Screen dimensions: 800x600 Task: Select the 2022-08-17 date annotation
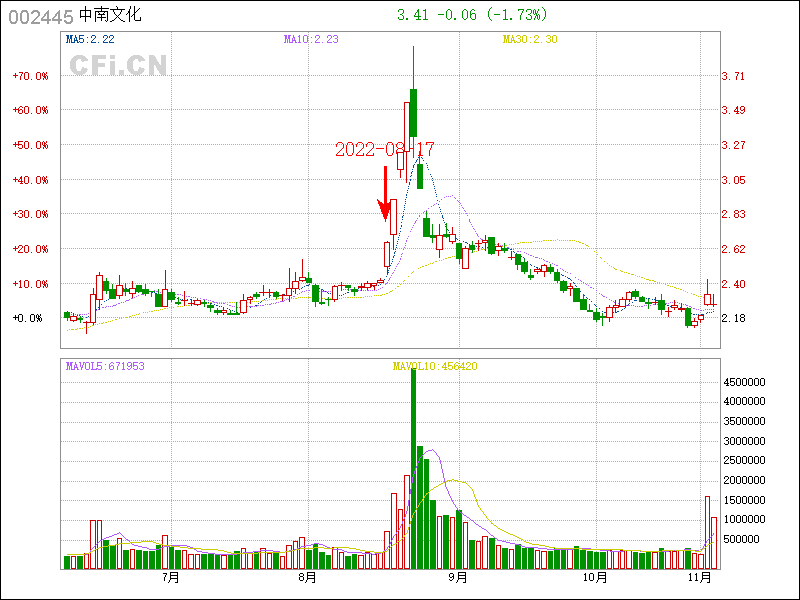(x=384, y=149)
